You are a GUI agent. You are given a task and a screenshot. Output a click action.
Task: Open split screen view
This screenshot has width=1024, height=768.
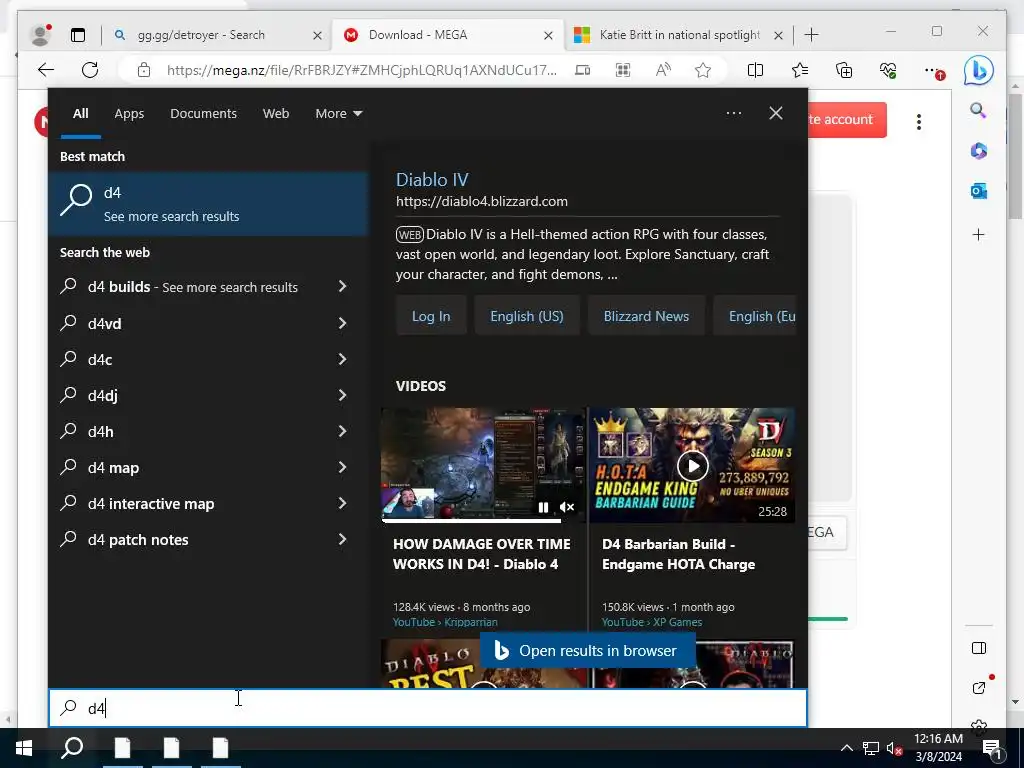[755, 70]
